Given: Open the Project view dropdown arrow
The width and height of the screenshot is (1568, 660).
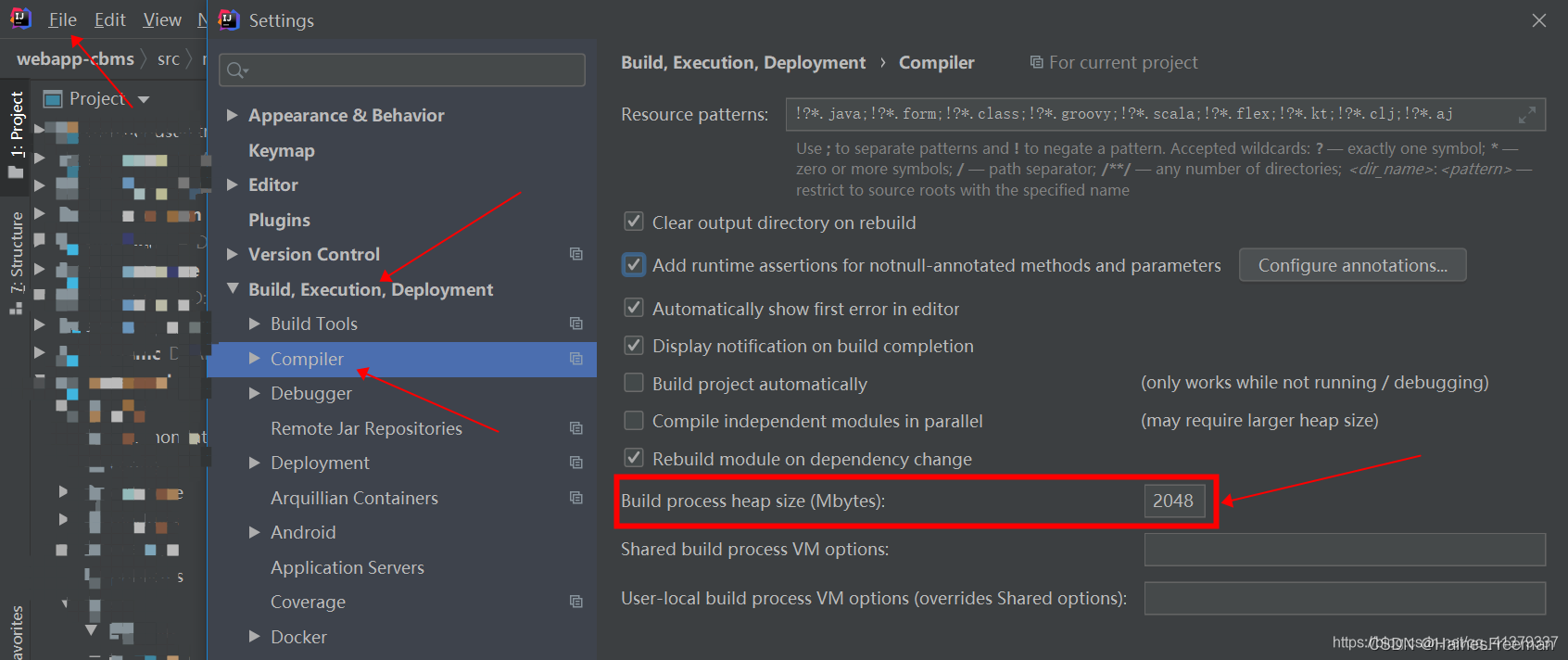Looking at the screenshot, I should [x=144, y=99].
